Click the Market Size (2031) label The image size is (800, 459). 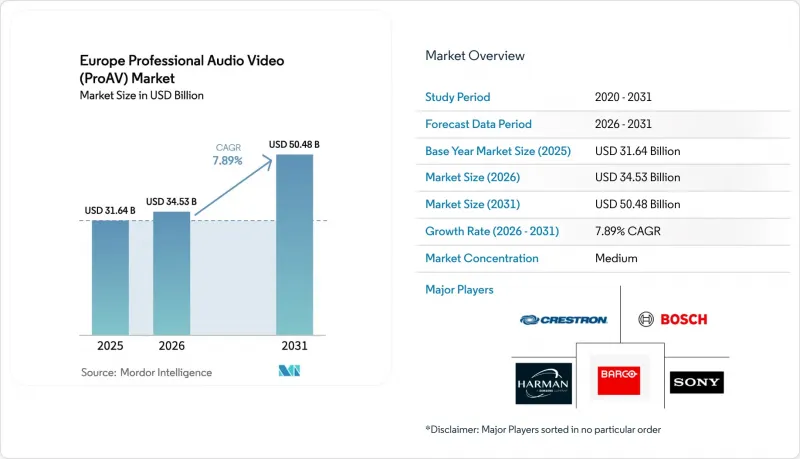(472, 204)
